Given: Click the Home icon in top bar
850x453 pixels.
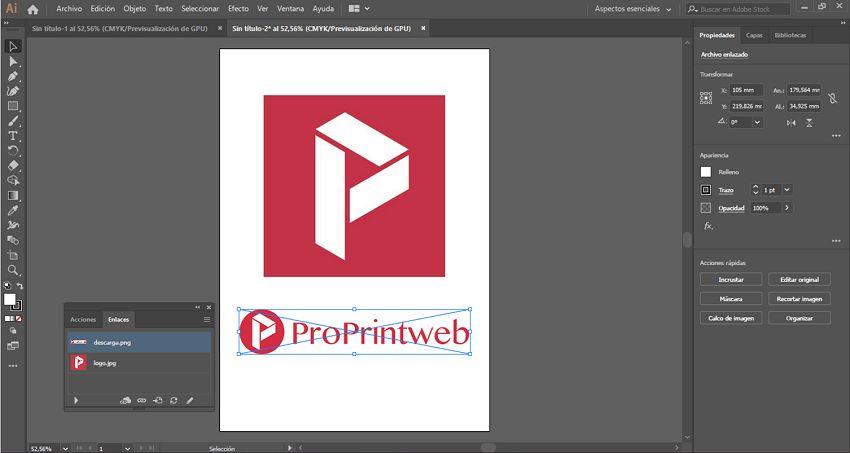Looking at the screenshot, I should tap(33, 9).
